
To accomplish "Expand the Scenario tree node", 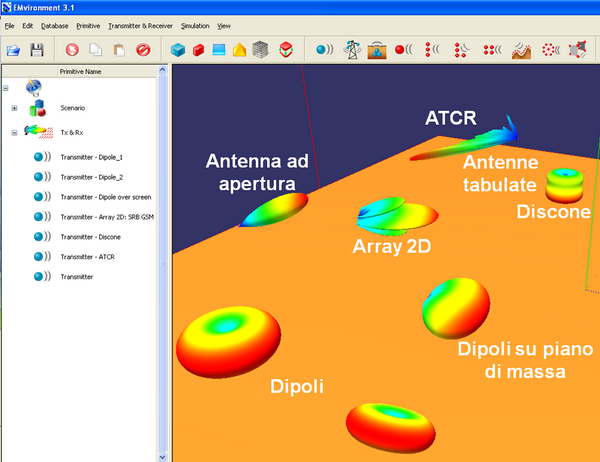I will 14,108.
